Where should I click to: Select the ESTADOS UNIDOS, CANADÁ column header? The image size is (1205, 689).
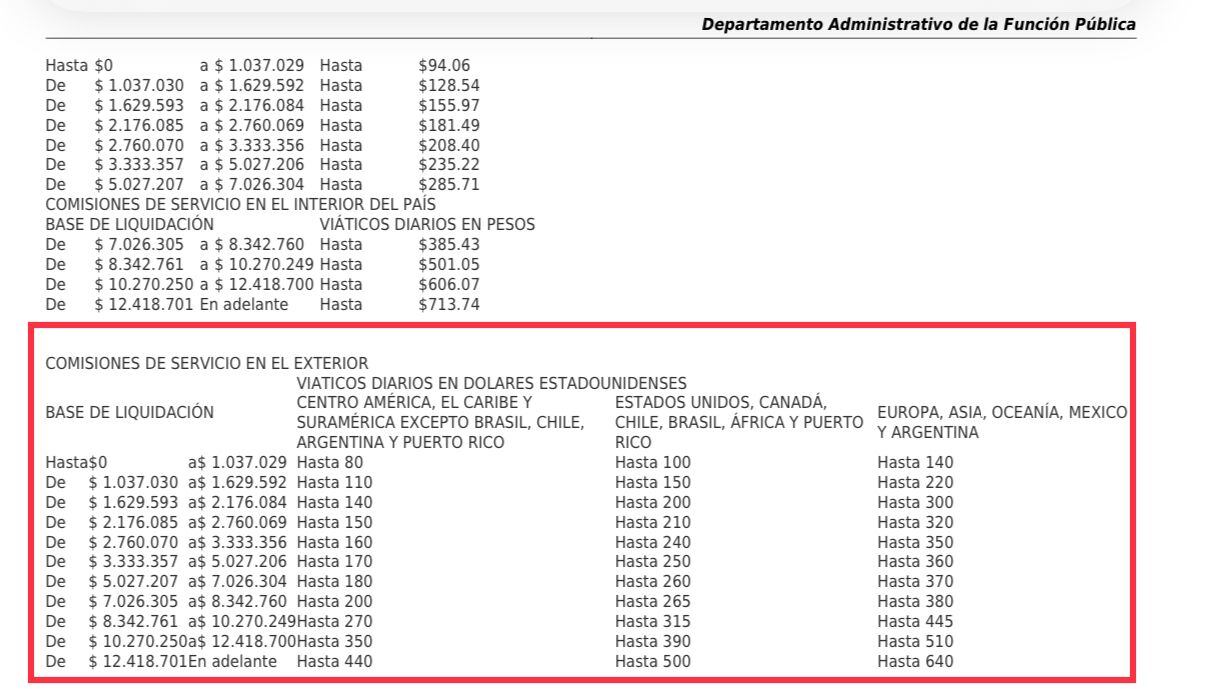click(738, 422)
